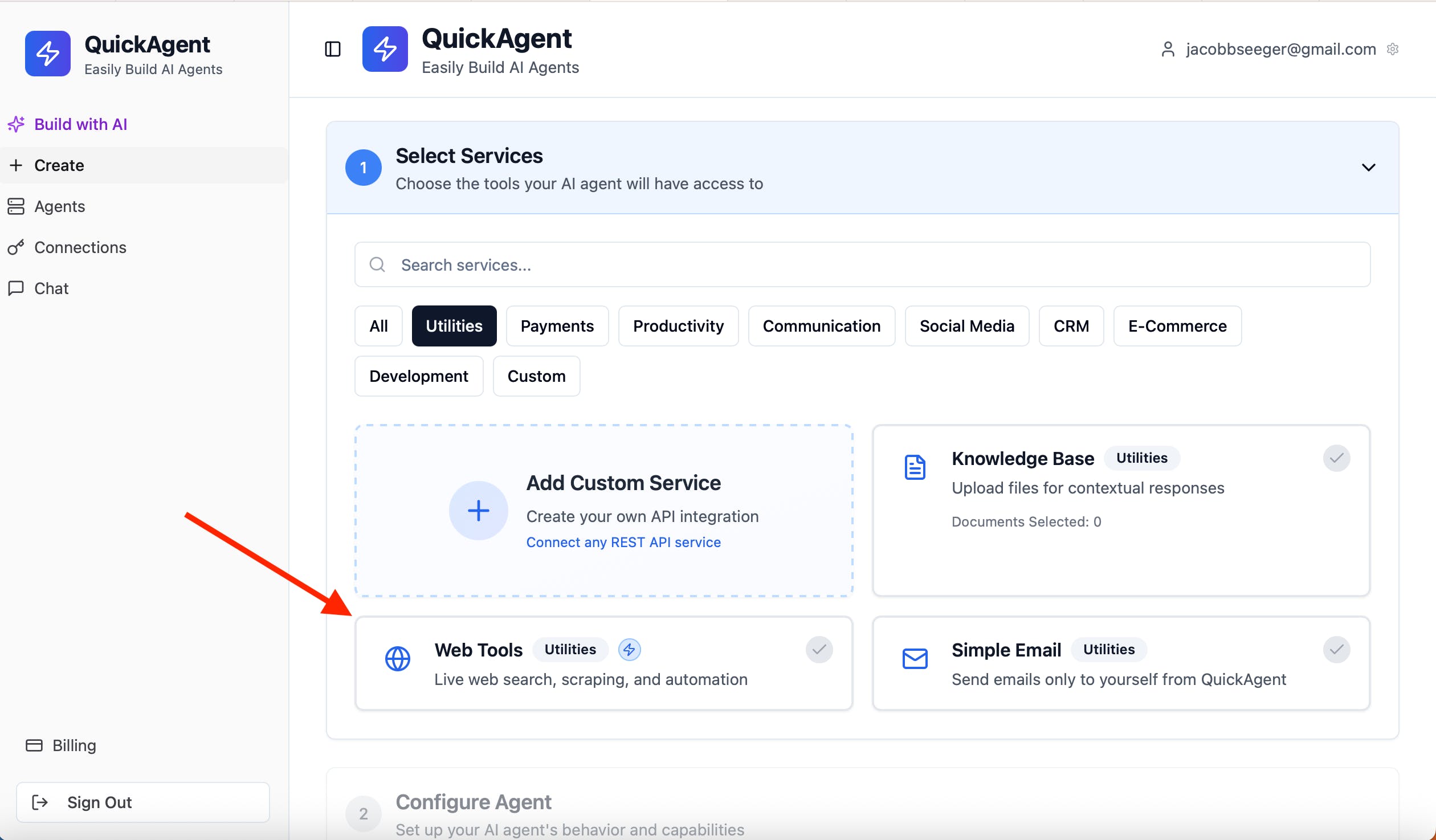This screenshot has height=840, width=1436.
Task: Open Build with AI in sidebar
Action: tap(144, 124)
